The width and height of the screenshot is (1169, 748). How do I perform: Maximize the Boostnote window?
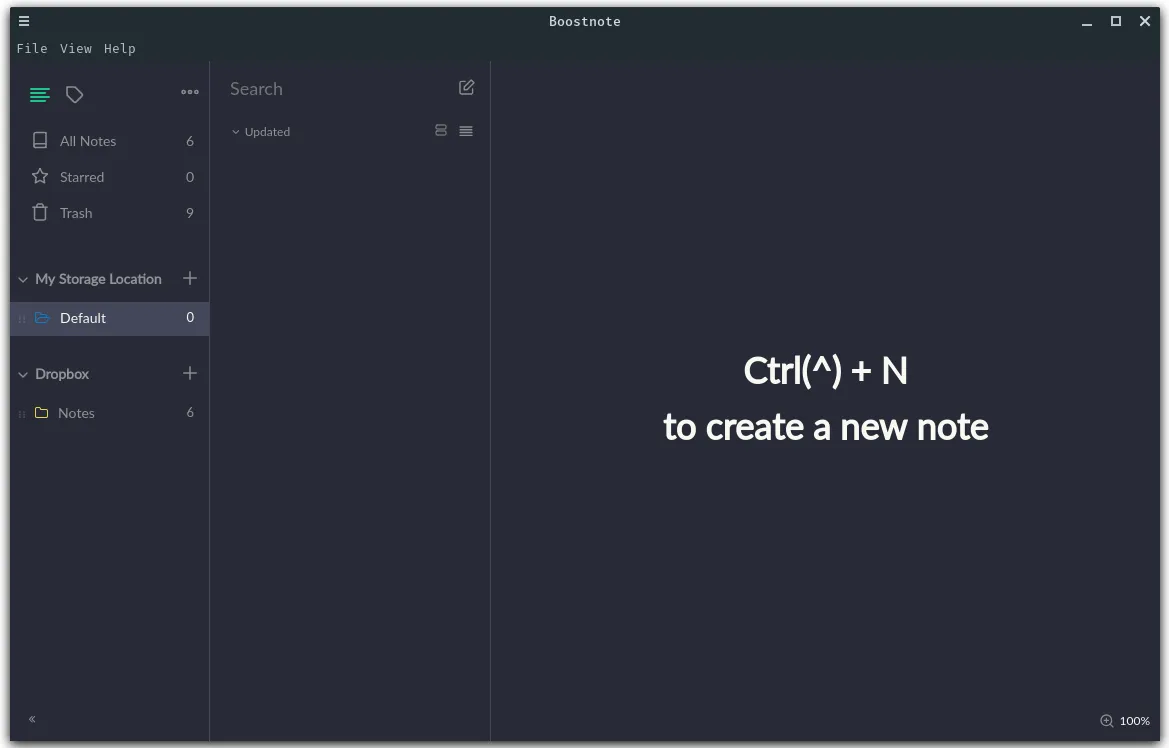pyautogui.click(x=1116, y=21)
